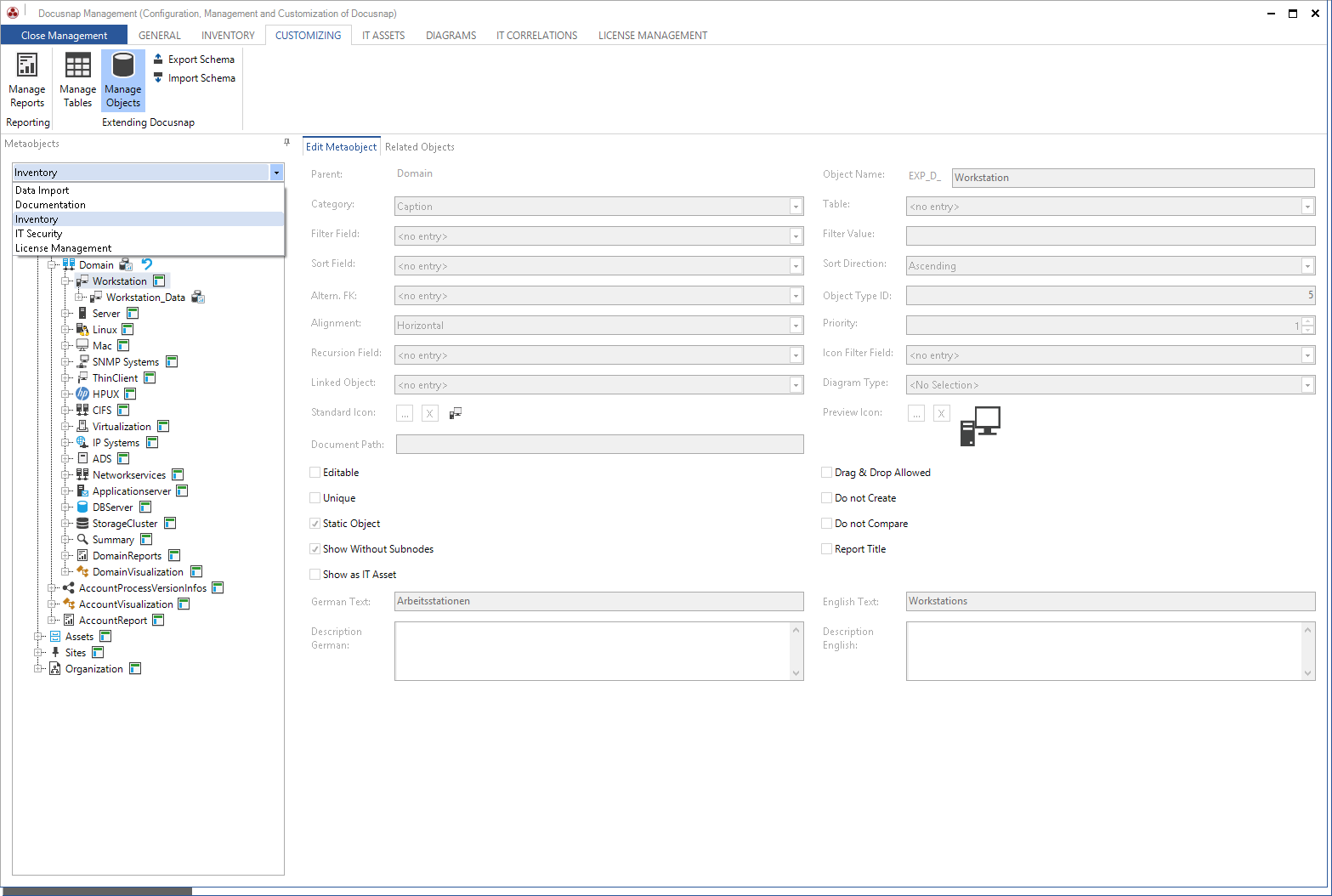Image resolution: width=1332 pixels, height=896 pixels.
Task: Open the LICENSE MANAGEMENT tab
Action: point(653,35)
